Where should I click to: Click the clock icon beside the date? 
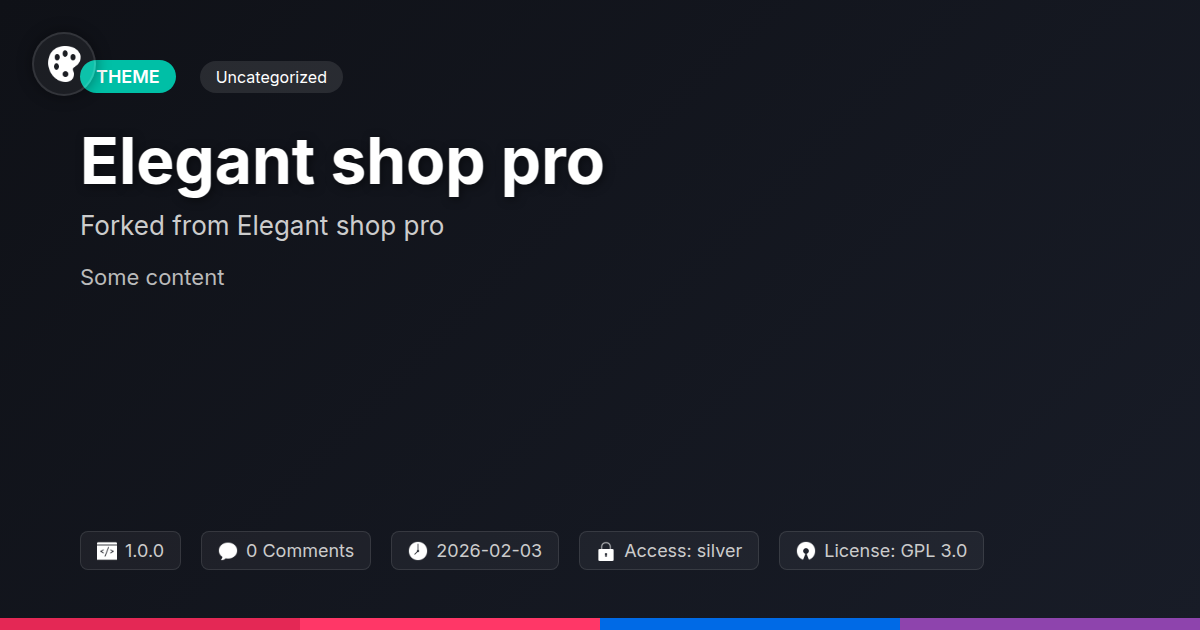coord(418,551)
